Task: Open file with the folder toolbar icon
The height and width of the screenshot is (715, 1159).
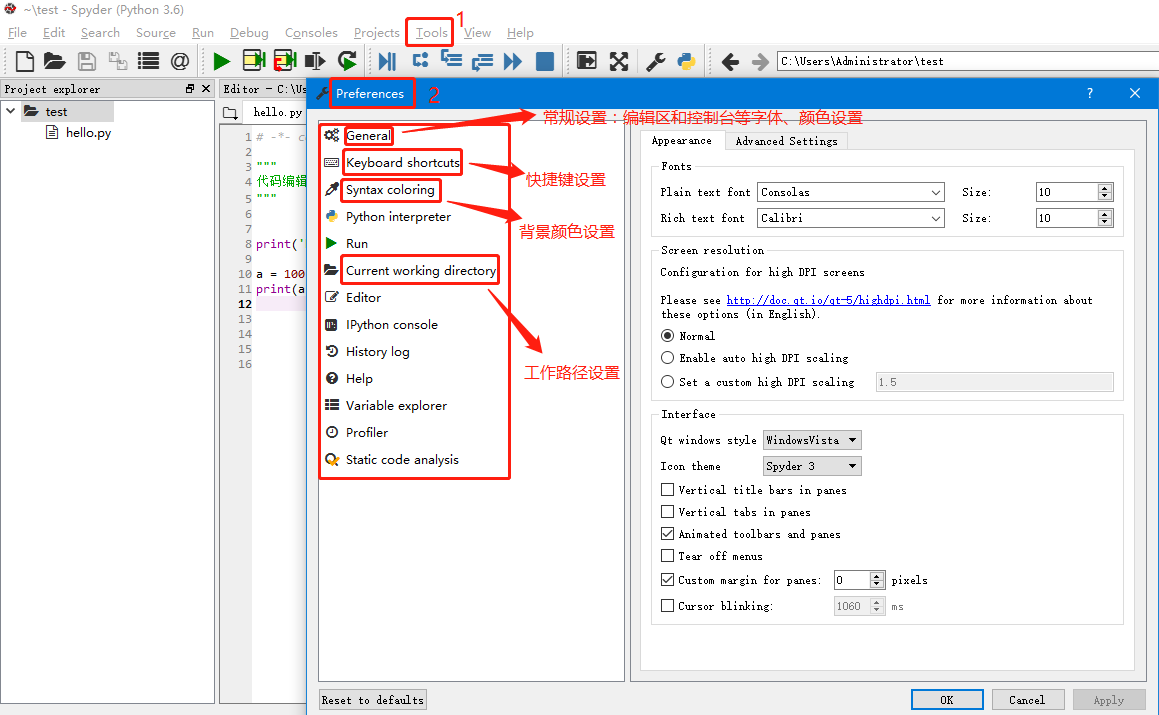Action: tap(55, 61)
